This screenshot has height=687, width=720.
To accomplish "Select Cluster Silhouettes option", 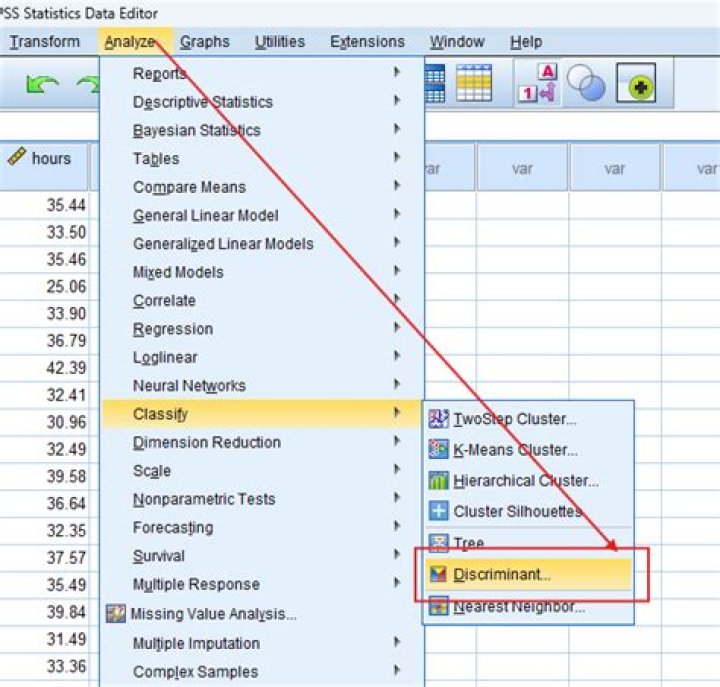I will [529, 511].
